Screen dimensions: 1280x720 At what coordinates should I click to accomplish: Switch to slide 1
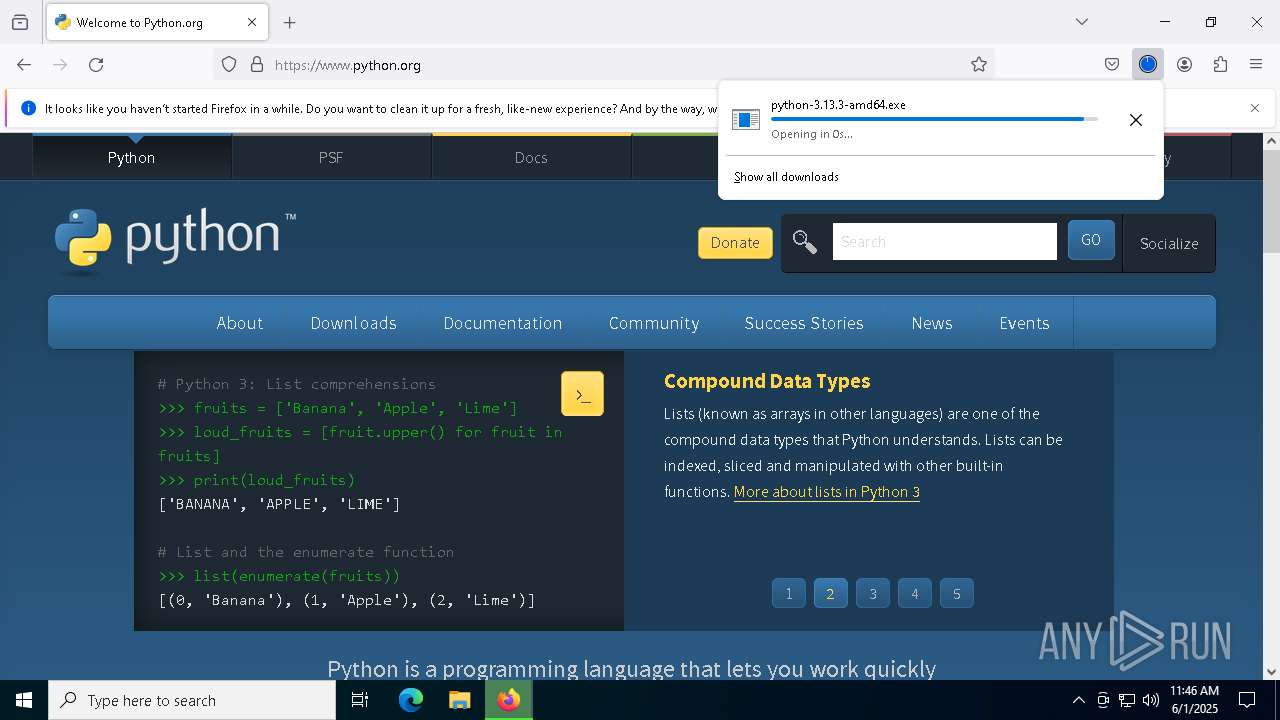point(789,593)
